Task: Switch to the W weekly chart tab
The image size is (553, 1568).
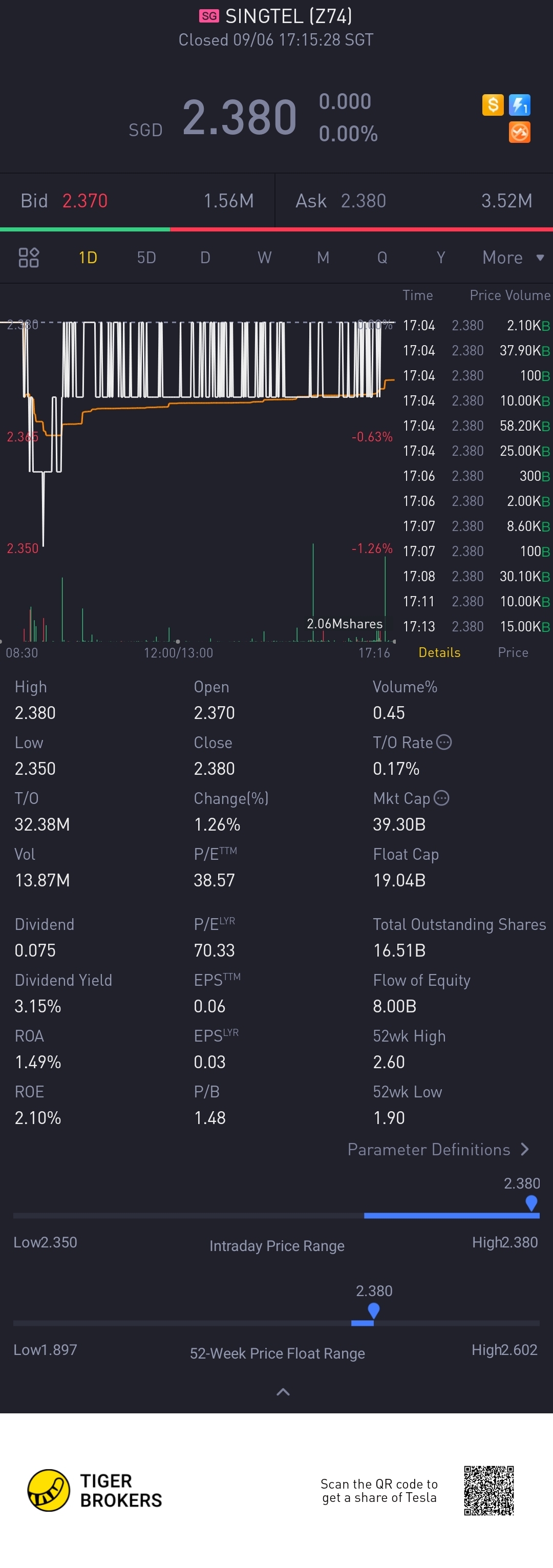Action: pyautogui.click(x=264, y=258)
